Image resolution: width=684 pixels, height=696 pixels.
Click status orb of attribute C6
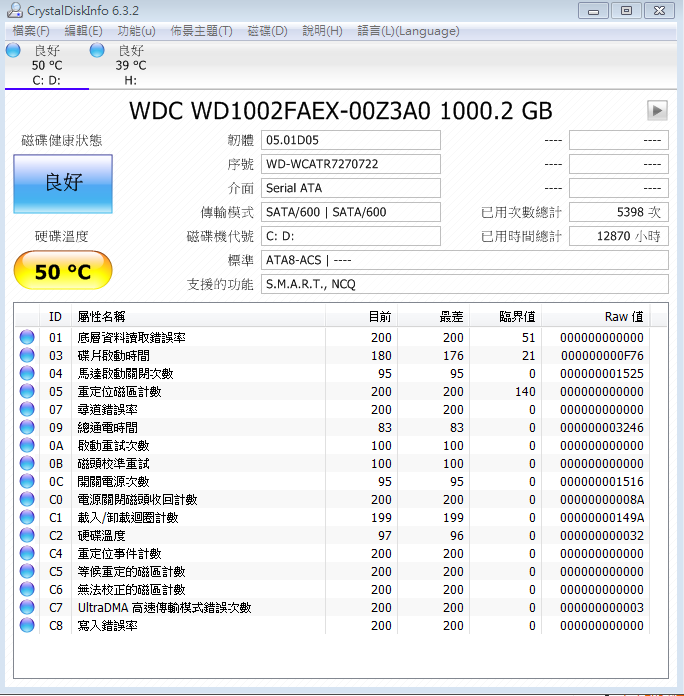[27, 589]
